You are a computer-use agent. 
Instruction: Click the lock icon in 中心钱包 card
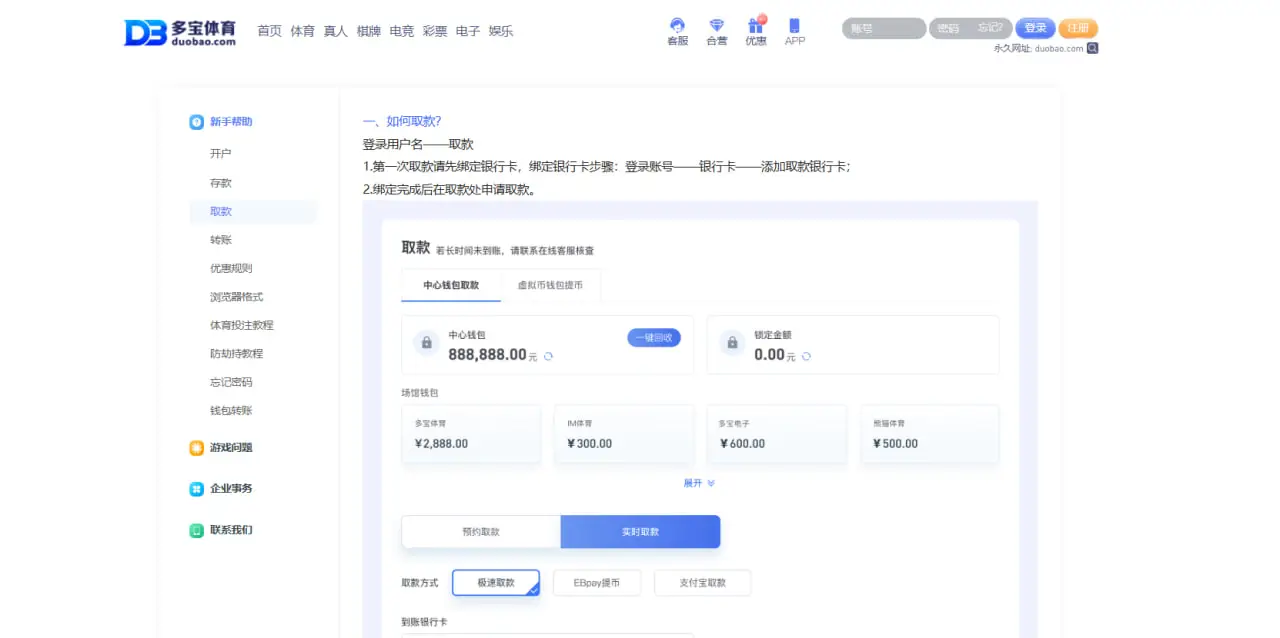tap(427, 343)
